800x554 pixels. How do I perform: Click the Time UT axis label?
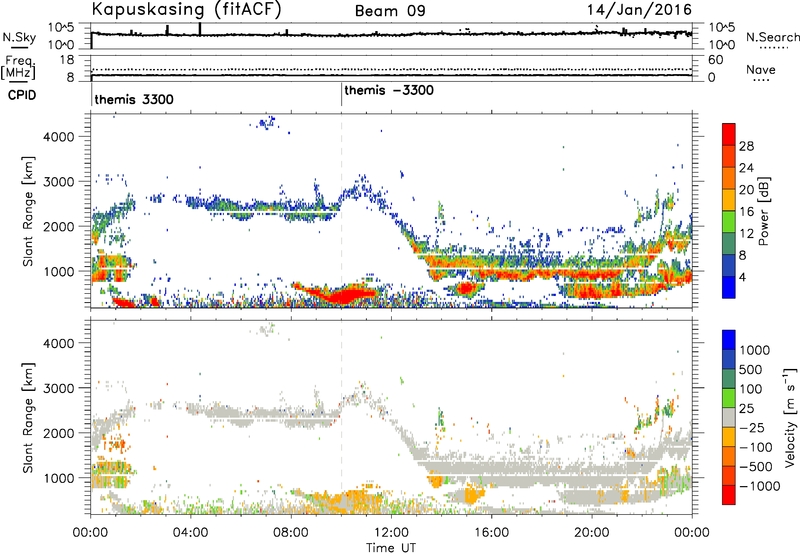391,548
